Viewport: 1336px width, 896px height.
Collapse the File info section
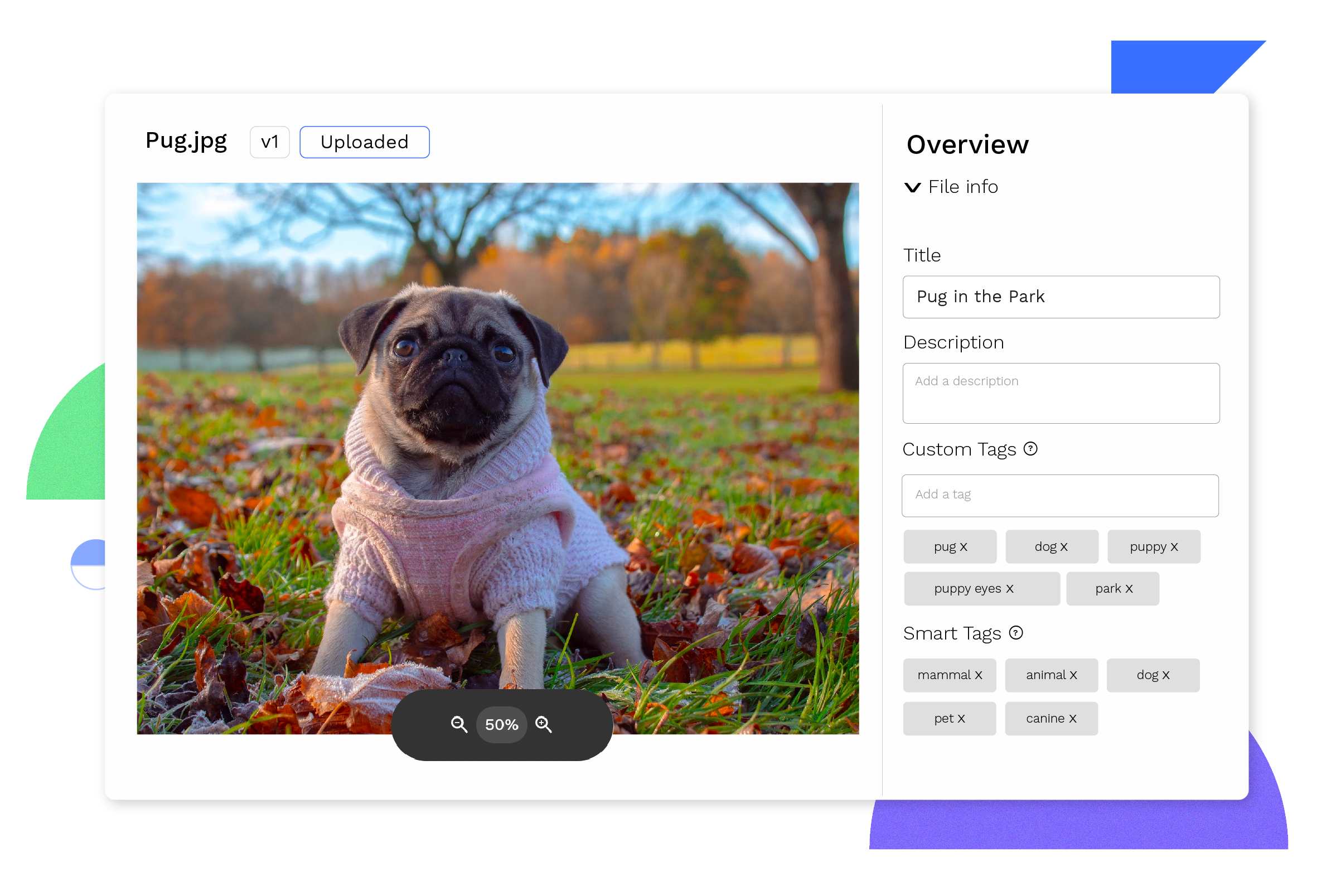(x=913, y=187)
